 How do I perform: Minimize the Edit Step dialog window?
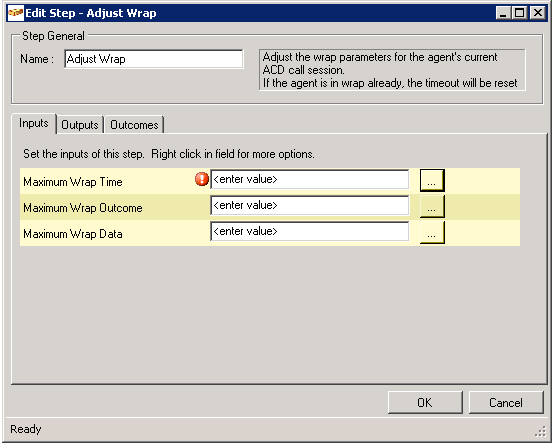503,13
